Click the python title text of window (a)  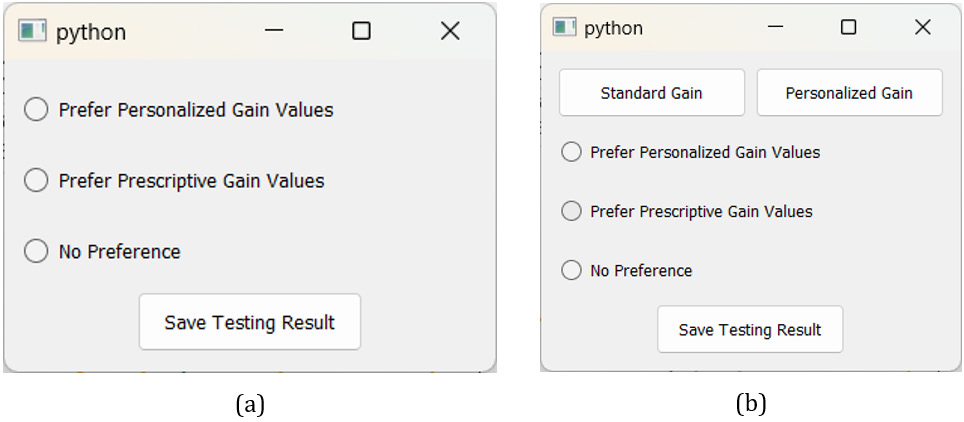tap(91, 32)
